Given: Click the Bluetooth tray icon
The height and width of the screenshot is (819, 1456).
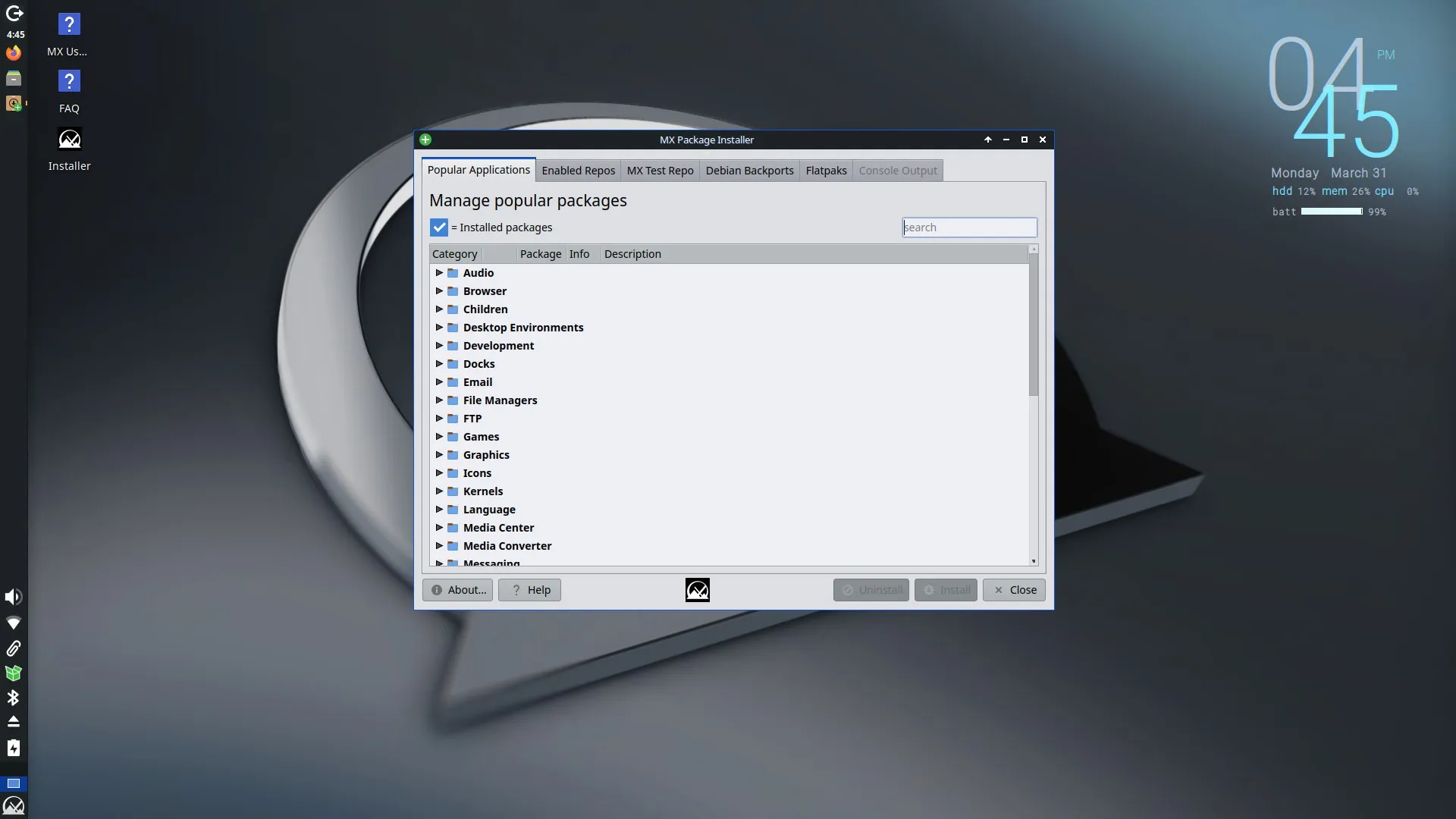Looking at the screenshot, I should (14, 698).
